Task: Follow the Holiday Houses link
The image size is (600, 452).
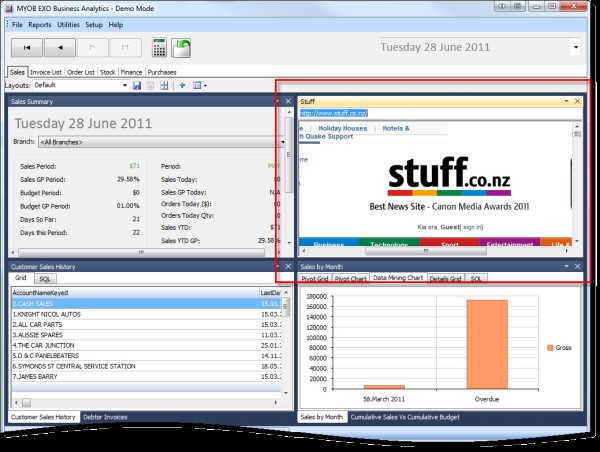Action: point(342,129)
